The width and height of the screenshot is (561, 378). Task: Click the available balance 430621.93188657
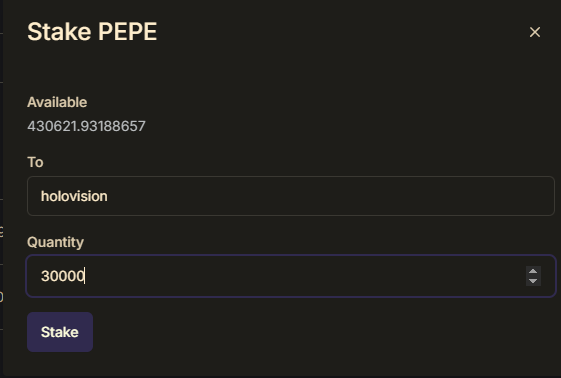86,126
